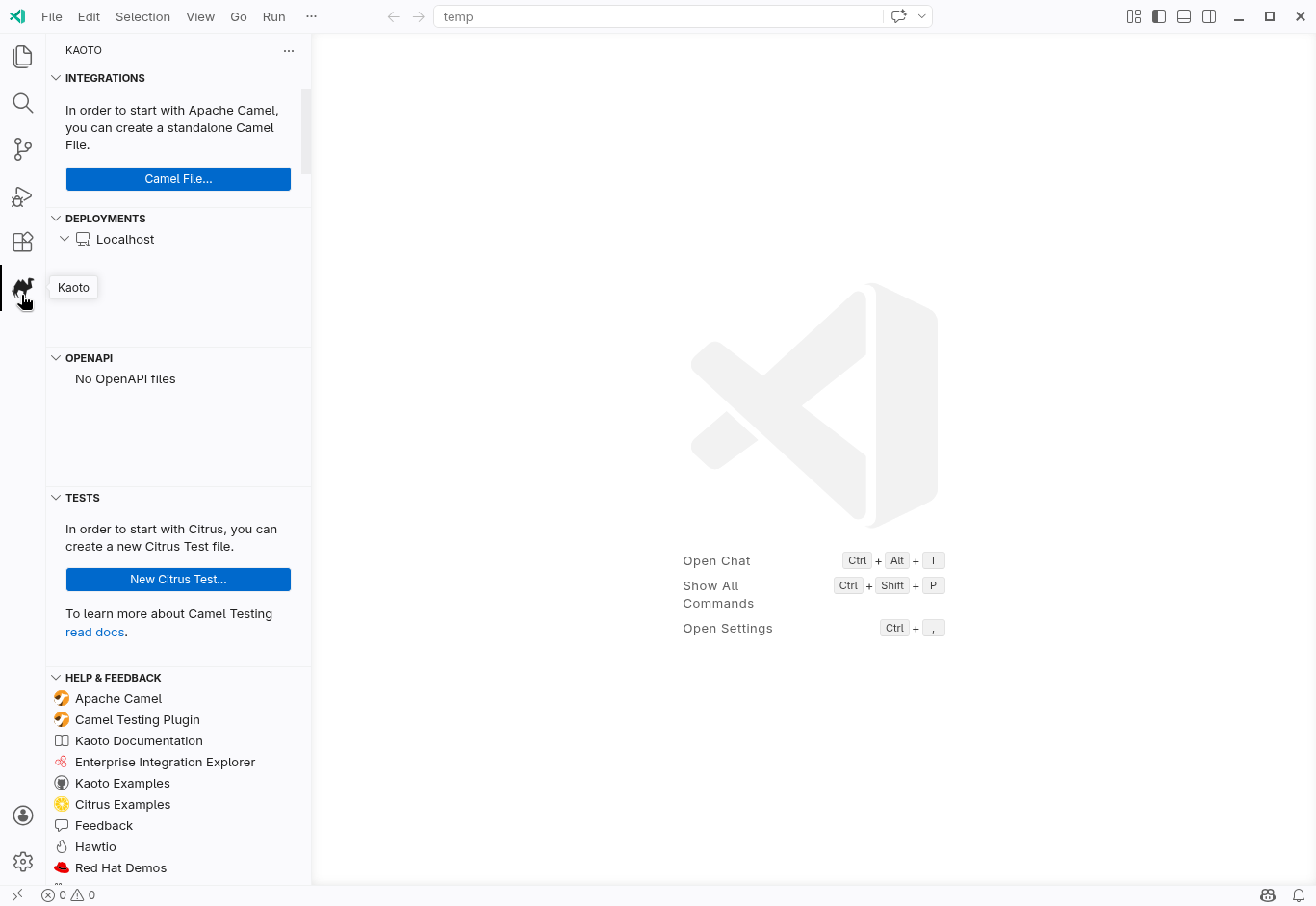Image resolution: width=1316 pixels, height=906 pixels.
Task: Toggle the primary side bar visibility
Action: 1159,16
